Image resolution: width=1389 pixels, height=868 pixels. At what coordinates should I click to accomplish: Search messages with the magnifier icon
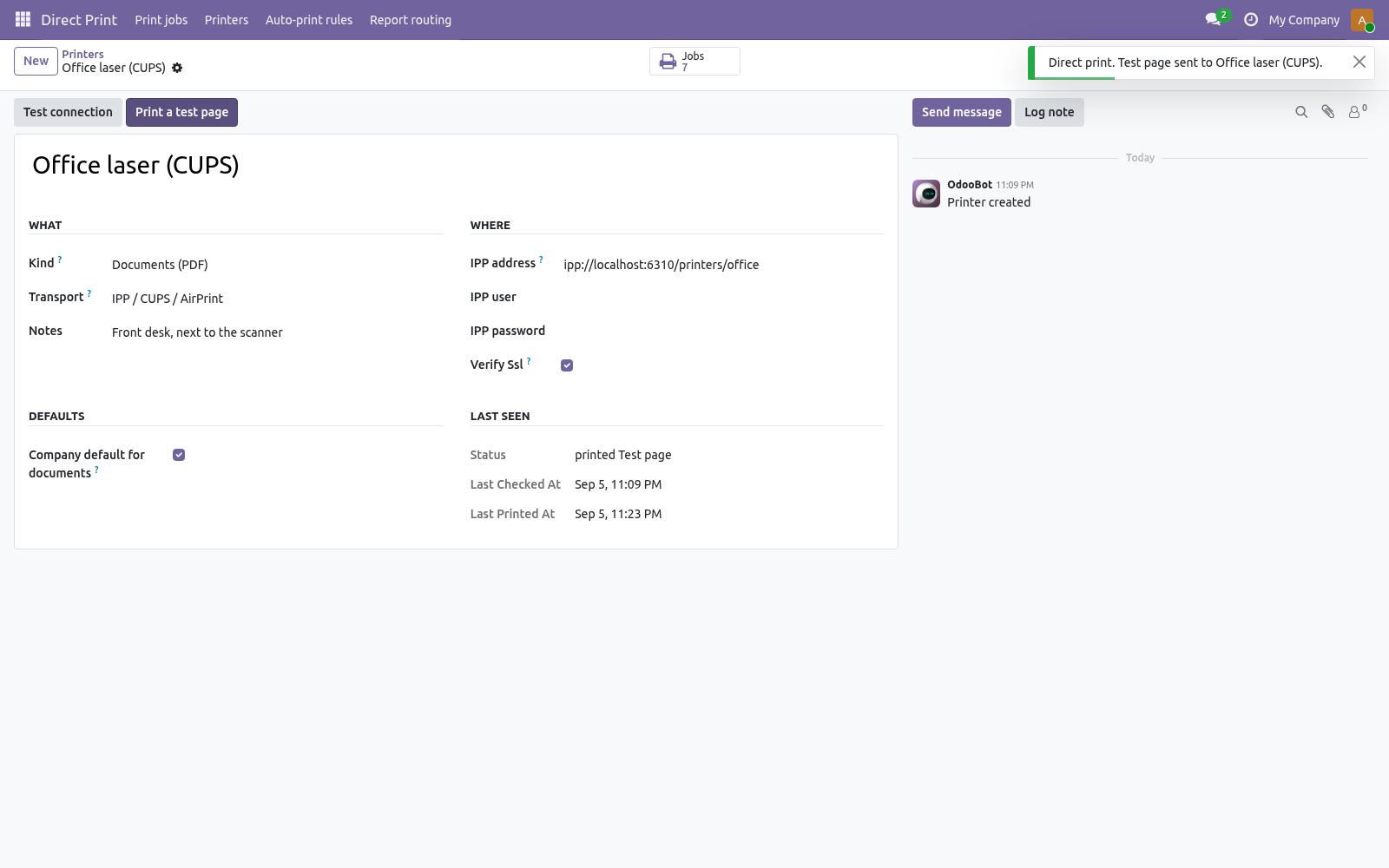[x=1301, y=112]
